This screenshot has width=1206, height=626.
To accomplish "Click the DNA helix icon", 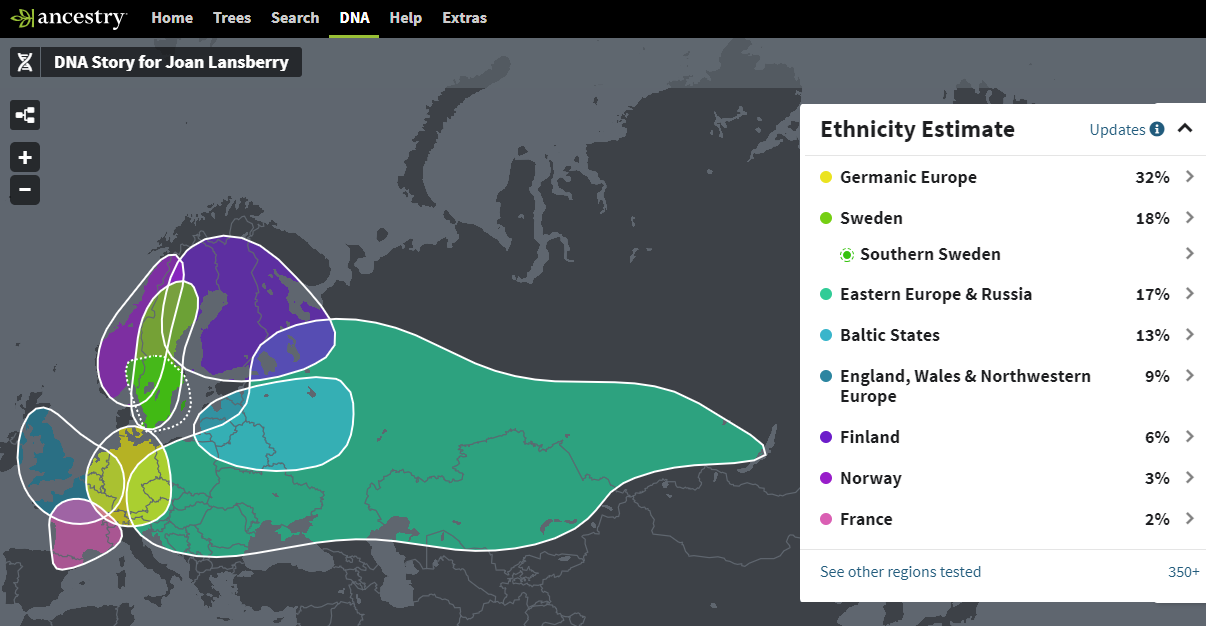I will click(25, 62).
